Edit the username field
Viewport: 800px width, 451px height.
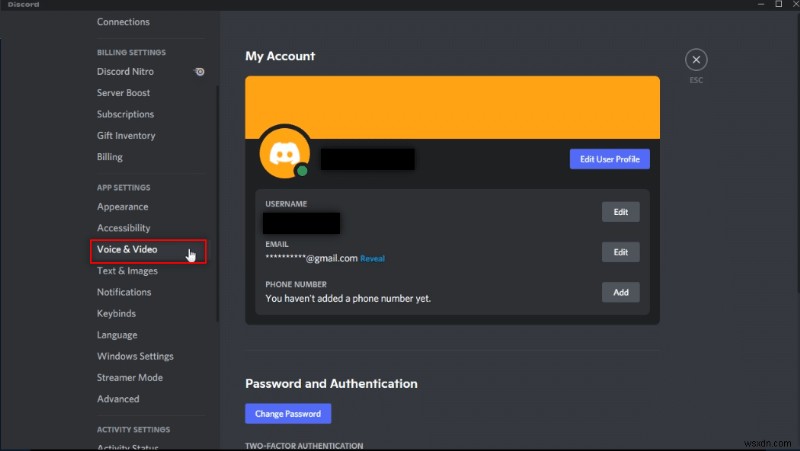click(620, 211)
